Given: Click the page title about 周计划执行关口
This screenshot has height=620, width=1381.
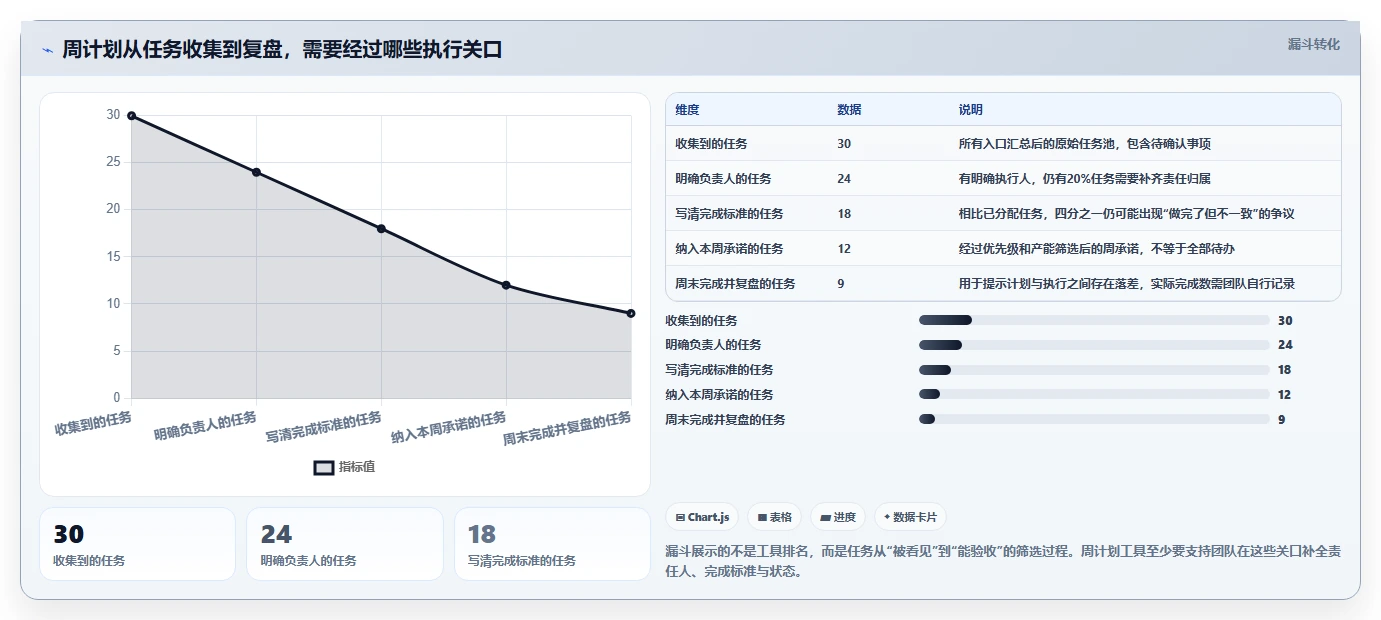Looking at the screenshot, I should tap(282, 50).
